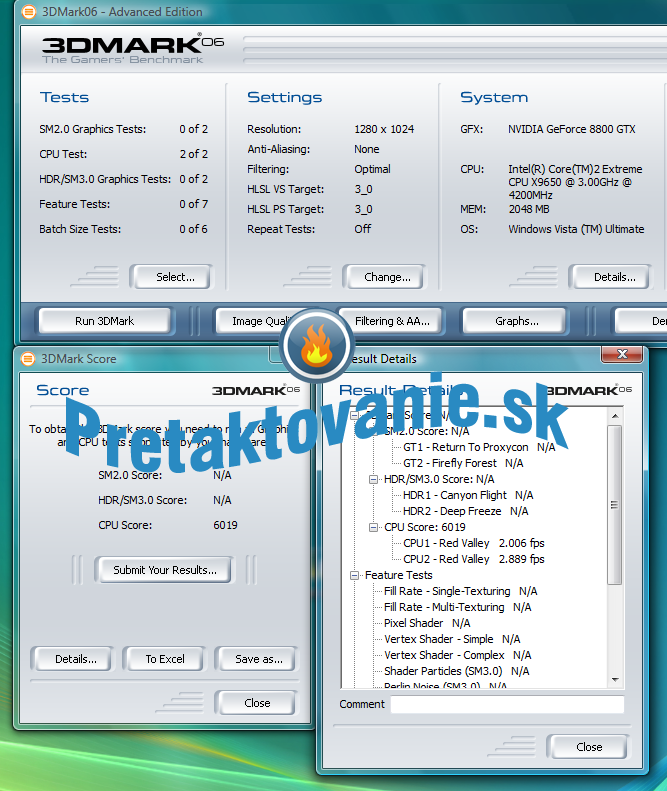Collapse the Feature Tests tree node
667x791 pixels.
tap(354, 575)
